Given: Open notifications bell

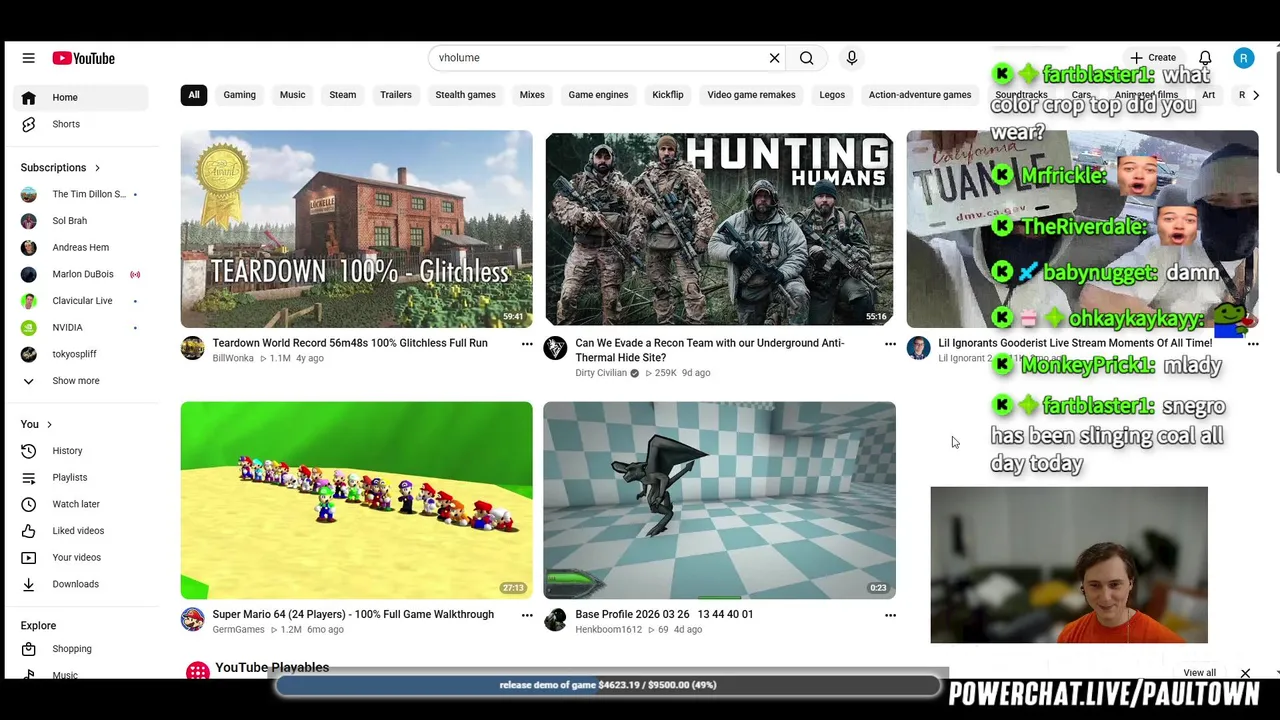Looking at the screenshot, I should tap(1205, 58).
